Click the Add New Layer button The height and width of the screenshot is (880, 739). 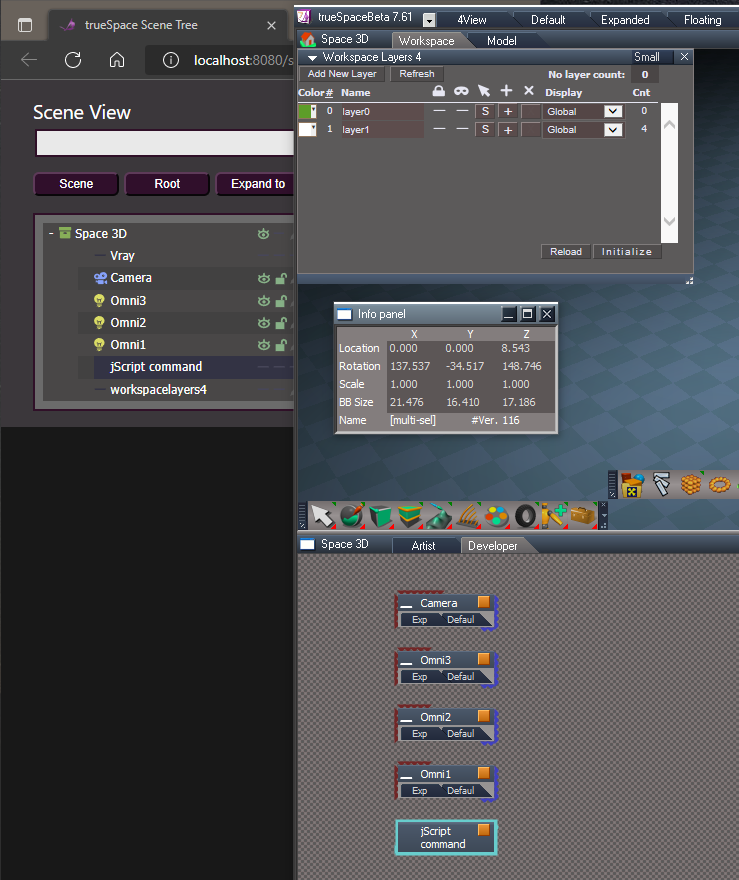click(342, 74)
